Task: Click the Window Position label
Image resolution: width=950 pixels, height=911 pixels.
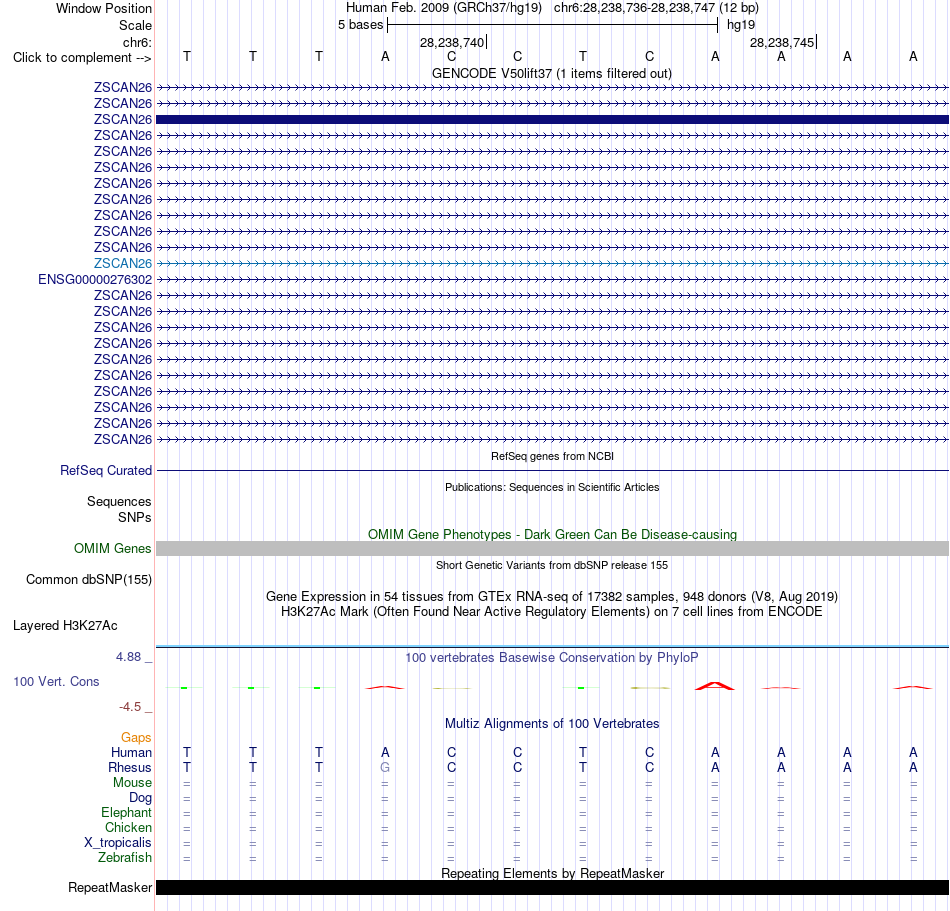Action: point(104,8)
